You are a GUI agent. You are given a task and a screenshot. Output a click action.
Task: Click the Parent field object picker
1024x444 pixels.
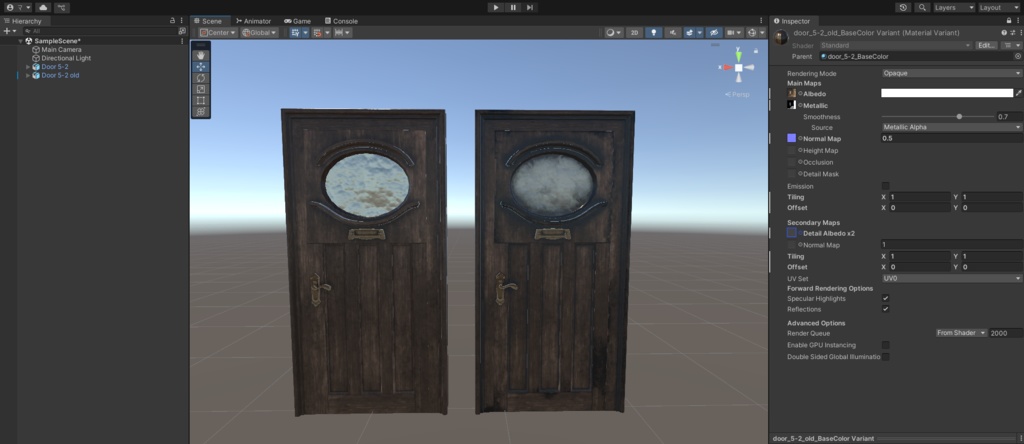1017,57
